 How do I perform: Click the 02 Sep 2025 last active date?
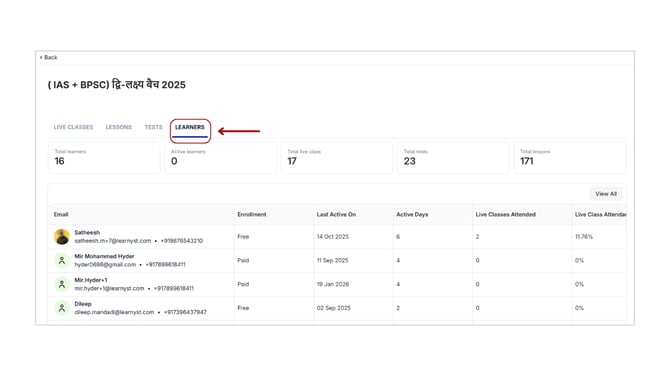point(334,308)
